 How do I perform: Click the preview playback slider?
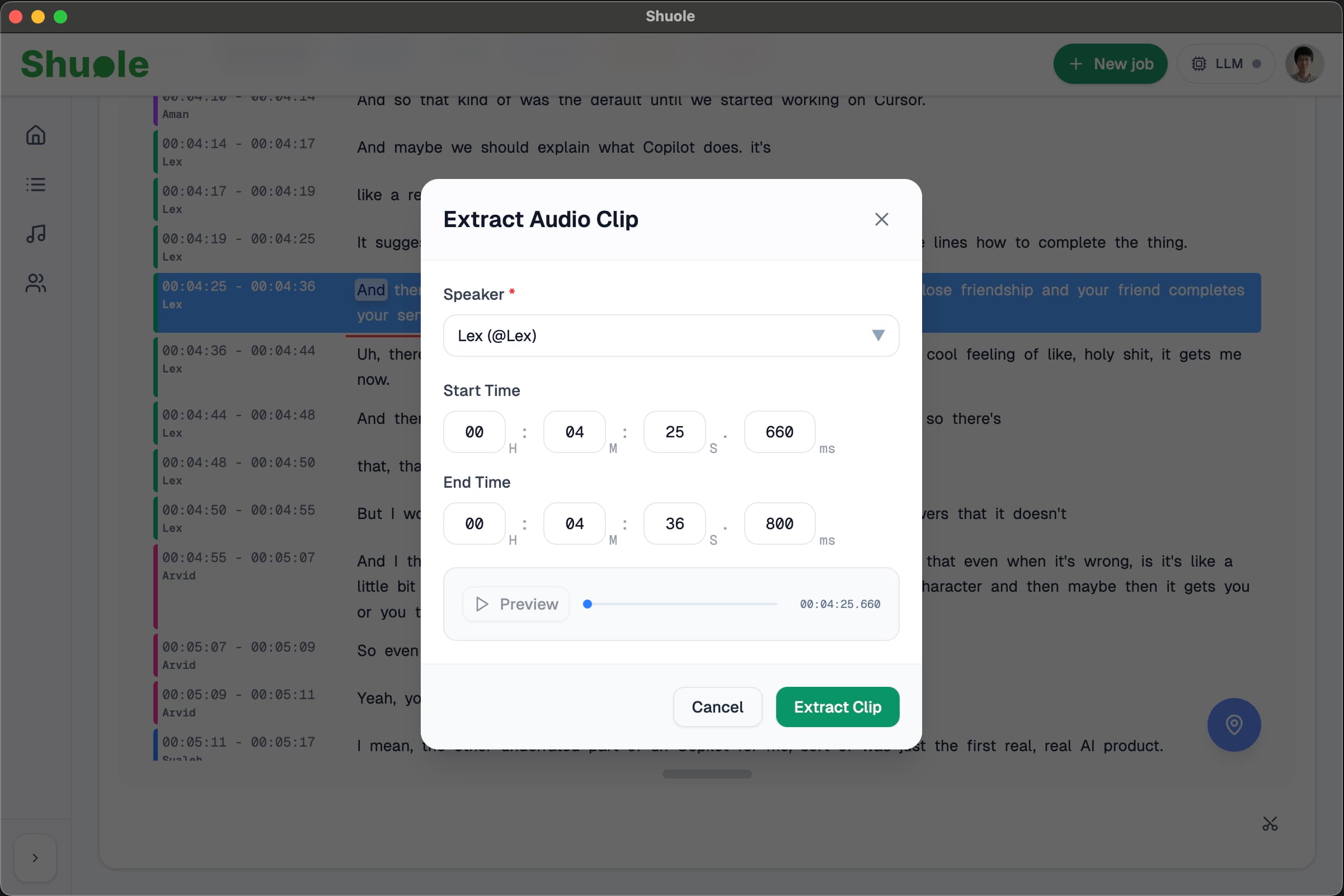pyautogui.click(x=680, y=603)
